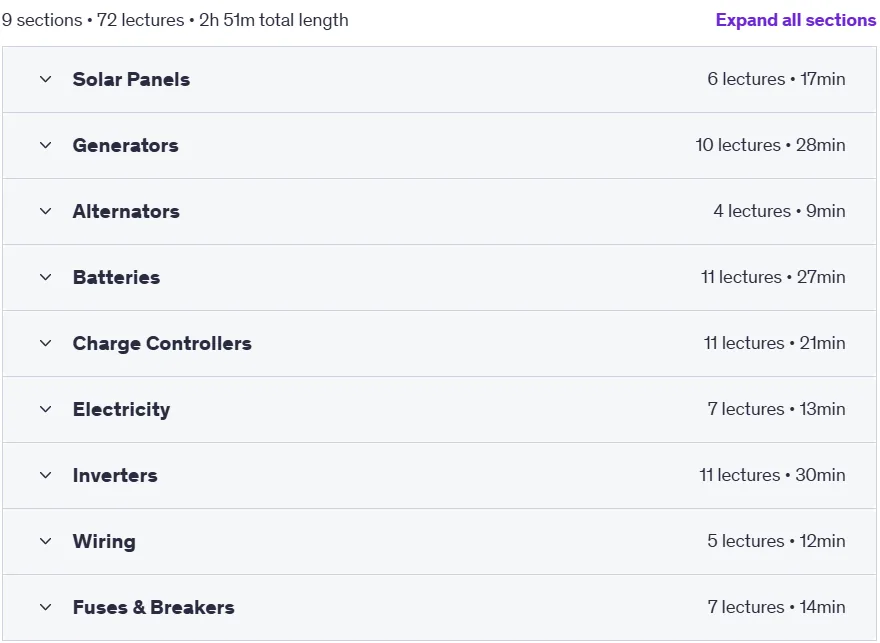Viewport: 880px width, 643px height.
Task: Click the chevron beside Batteries
Action: [x=45, y=277]
